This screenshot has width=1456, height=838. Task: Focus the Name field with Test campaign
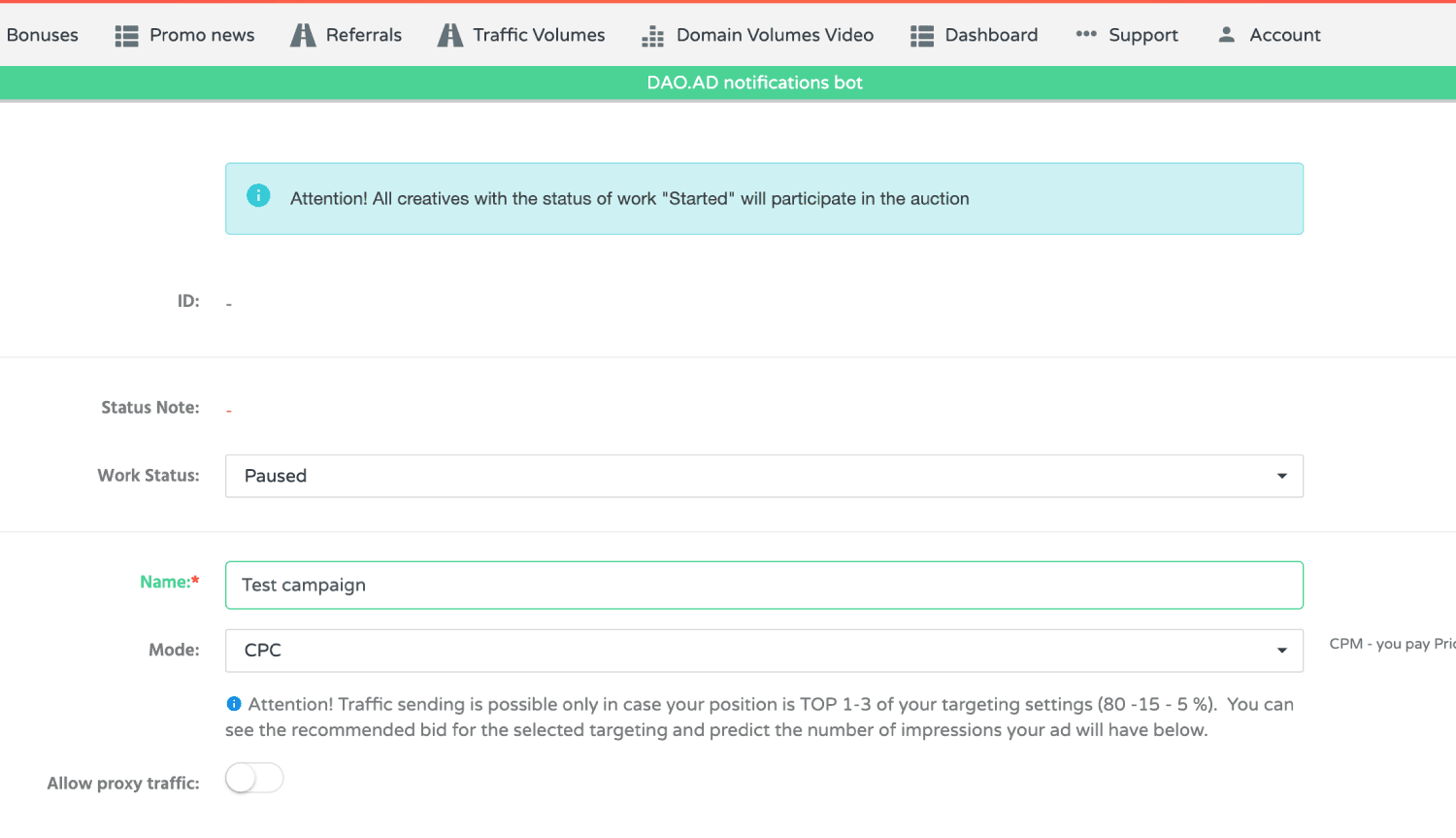click(764, 586)
